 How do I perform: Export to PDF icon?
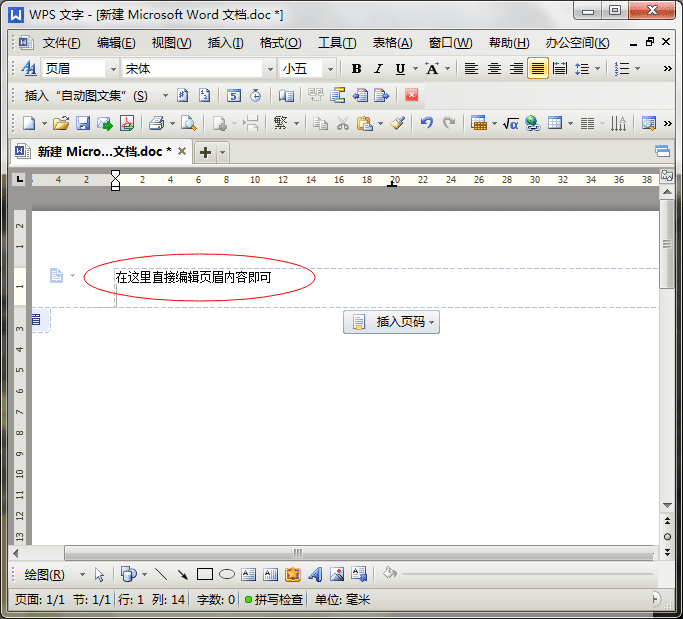coord(127,123)
